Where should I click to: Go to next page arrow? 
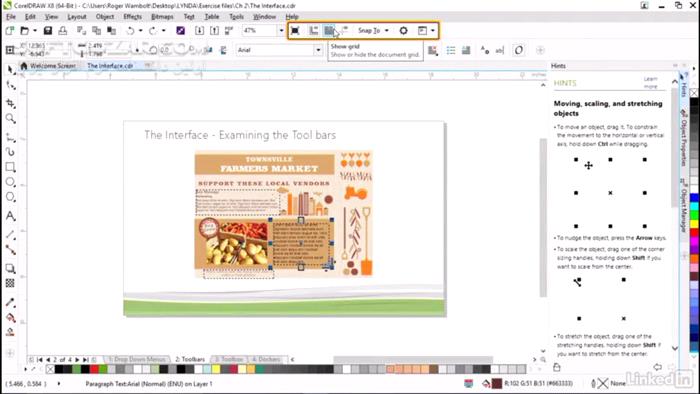coord(77,359)
